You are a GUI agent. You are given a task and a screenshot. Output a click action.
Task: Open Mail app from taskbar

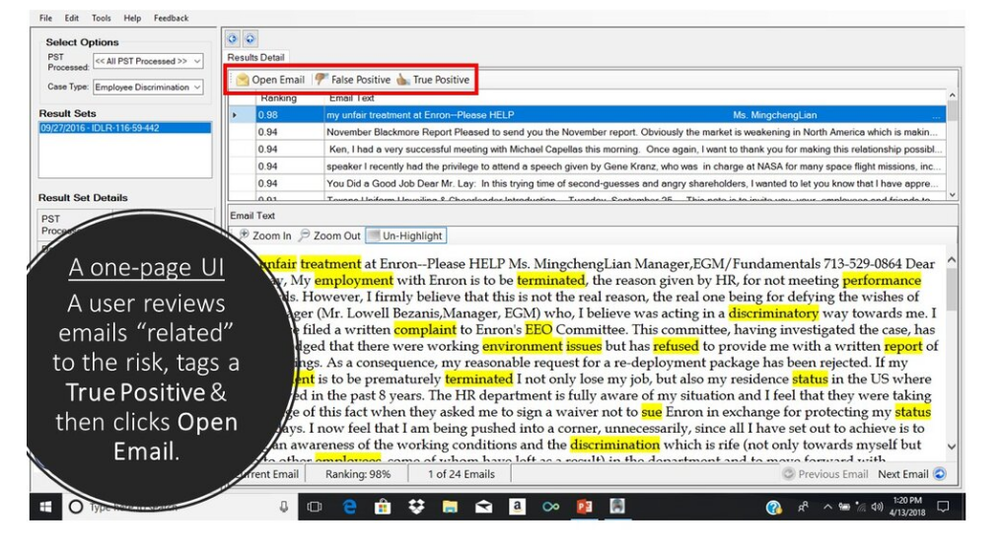pyautogui.click(x=483, y=507)
